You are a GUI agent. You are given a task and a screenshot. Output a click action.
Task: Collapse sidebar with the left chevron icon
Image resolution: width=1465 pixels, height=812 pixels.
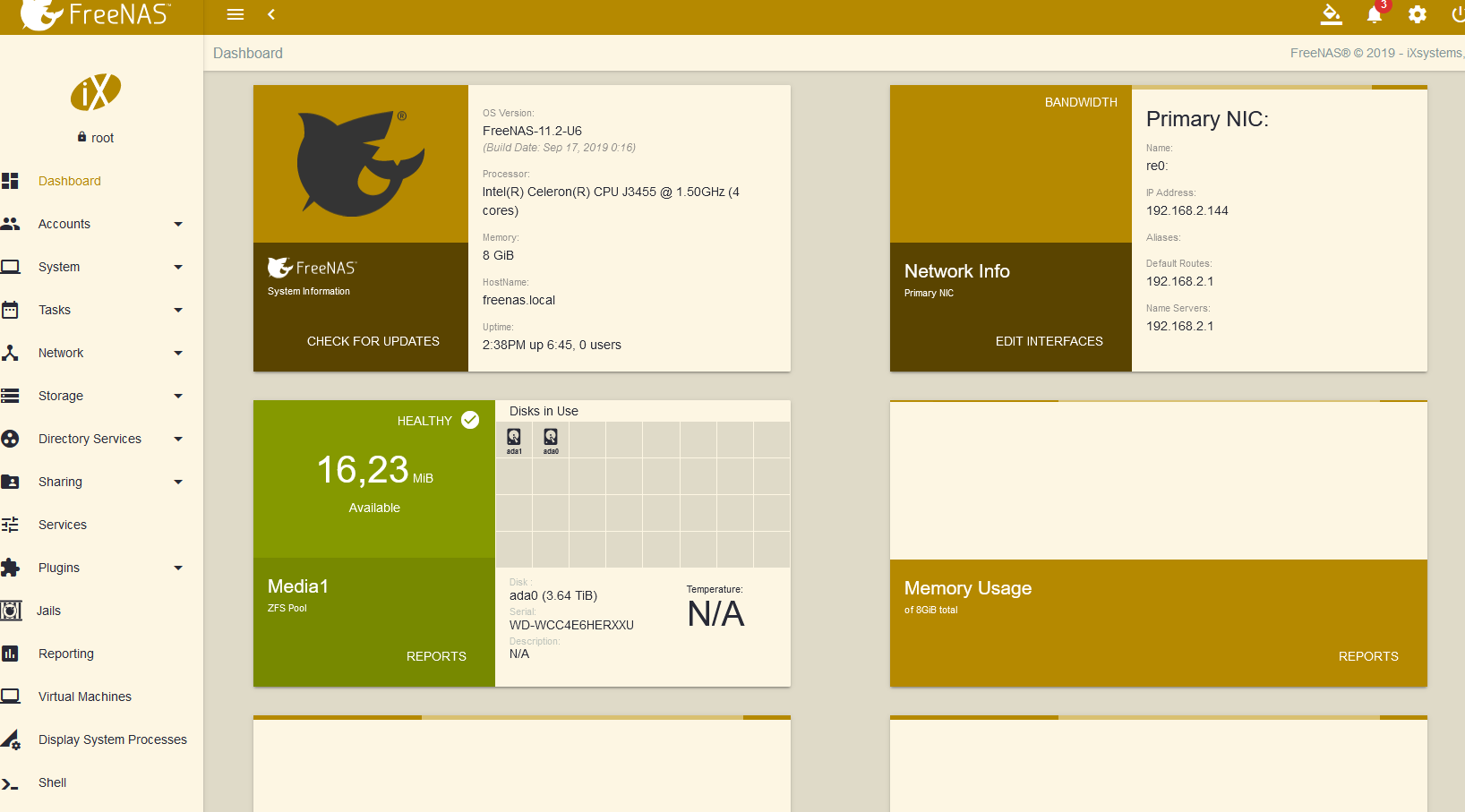271,14
